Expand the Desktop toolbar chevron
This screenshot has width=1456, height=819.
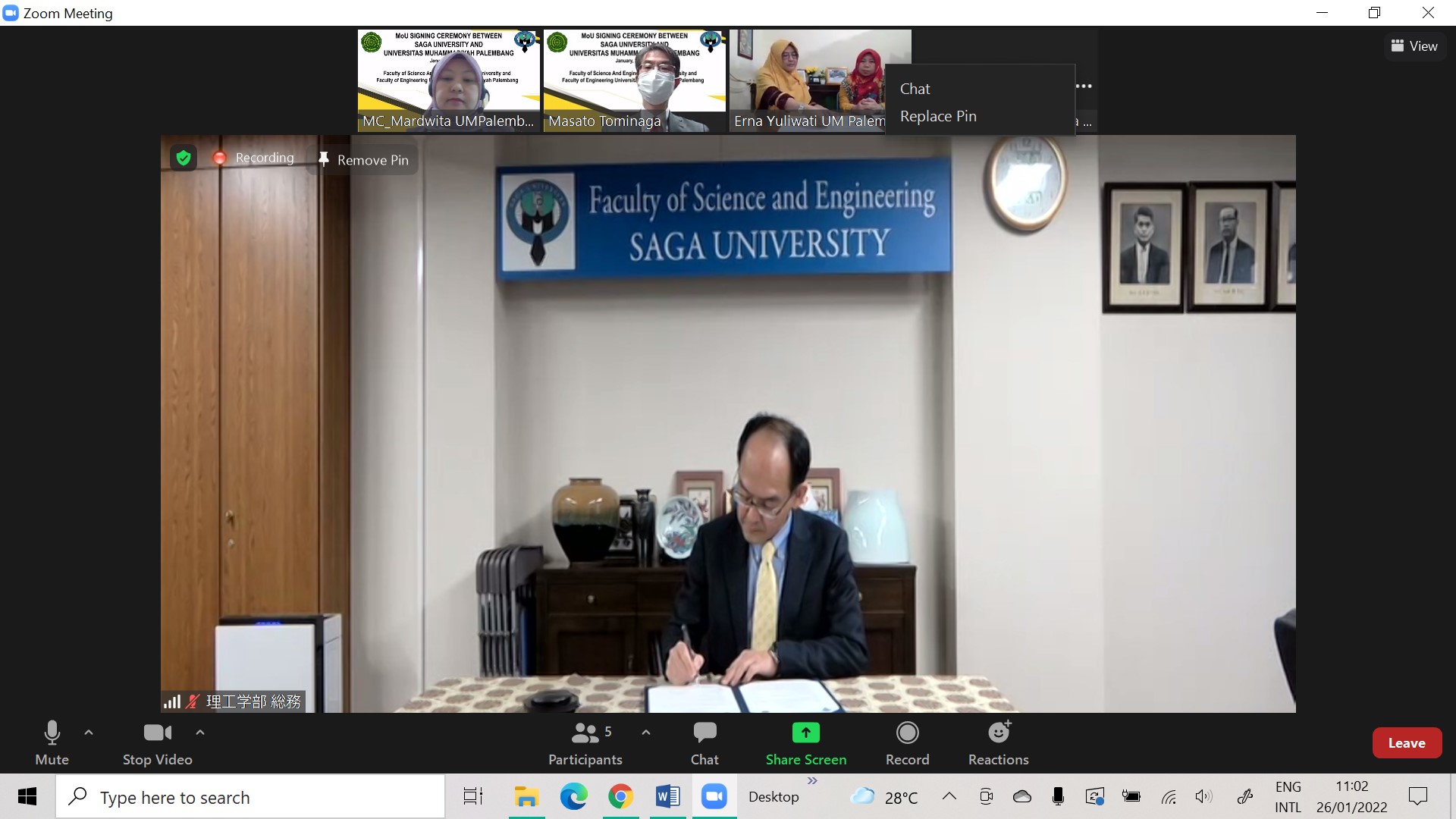tap(812, 780)
